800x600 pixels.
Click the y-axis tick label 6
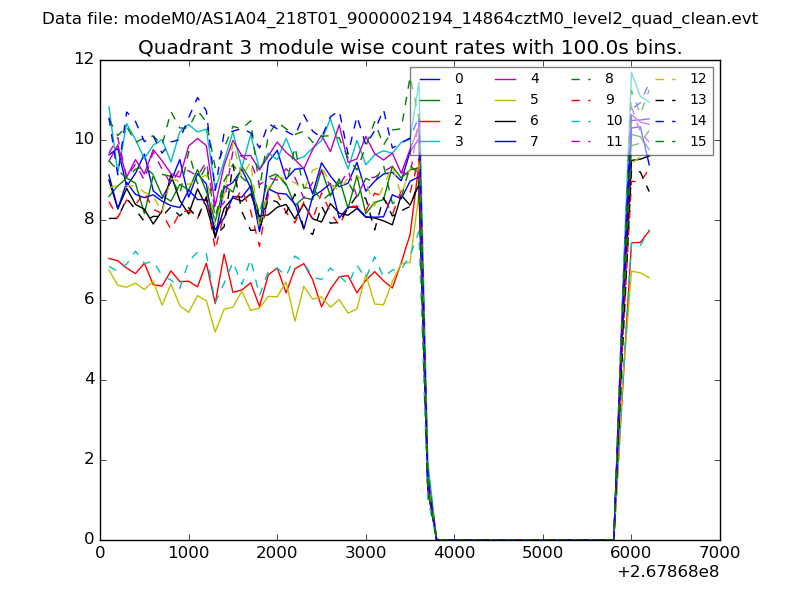(88, 300)
